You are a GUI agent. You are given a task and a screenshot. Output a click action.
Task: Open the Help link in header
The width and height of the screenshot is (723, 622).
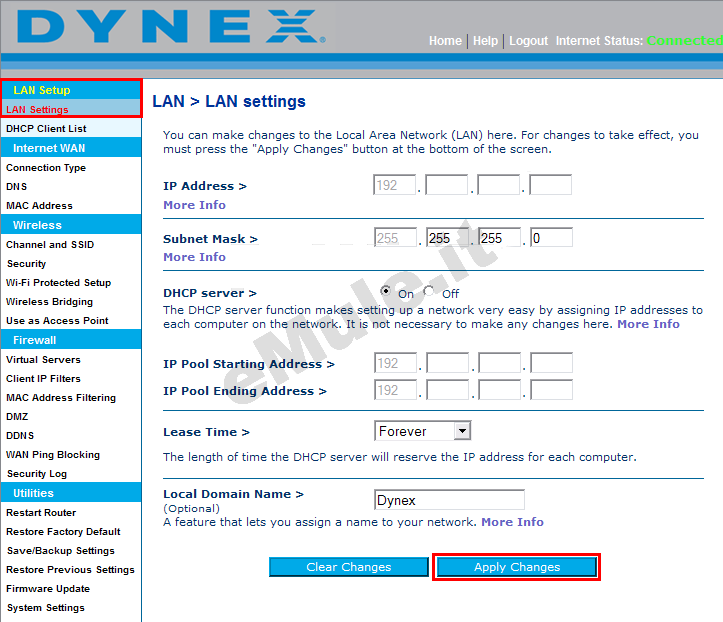[x=485, y=41]
